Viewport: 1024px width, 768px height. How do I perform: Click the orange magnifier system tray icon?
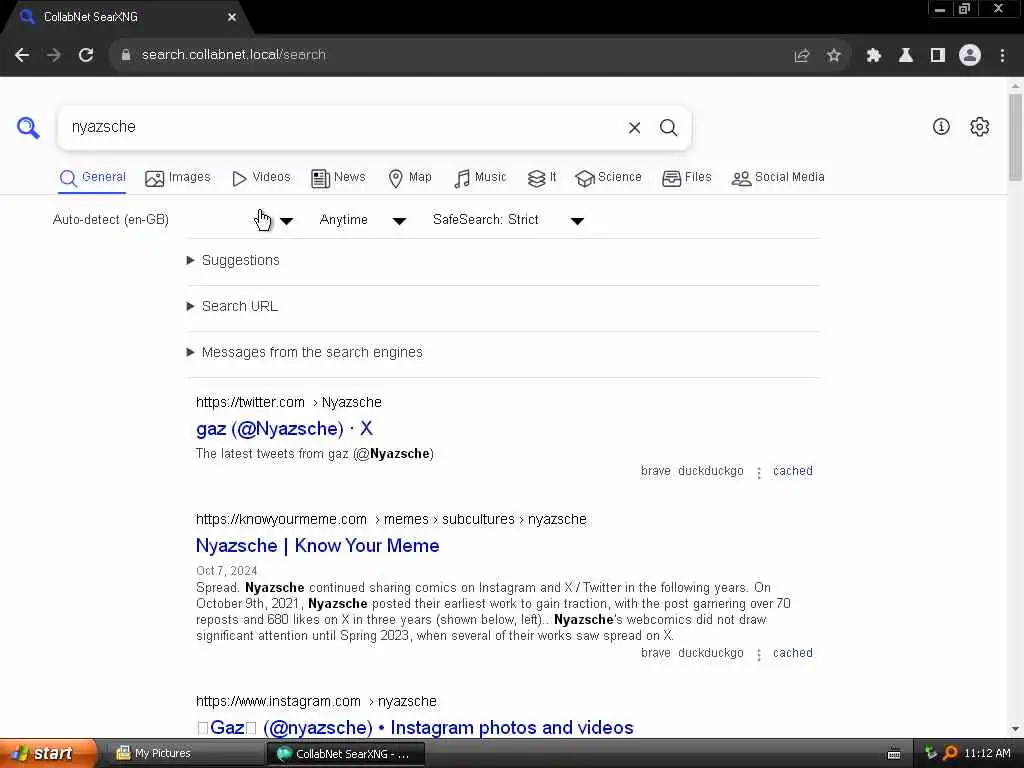click(950, 754)
